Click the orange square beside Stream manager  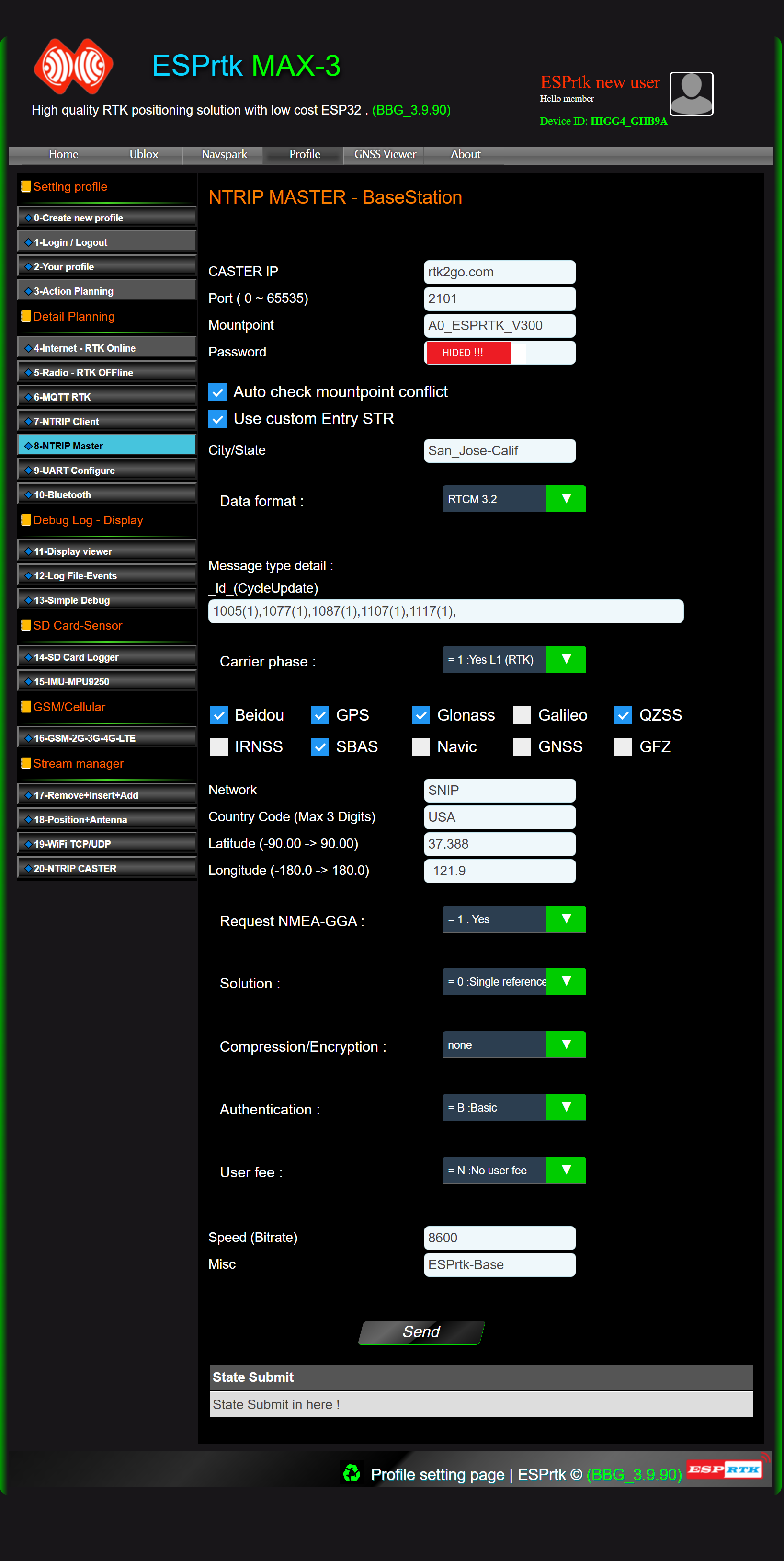26,764
